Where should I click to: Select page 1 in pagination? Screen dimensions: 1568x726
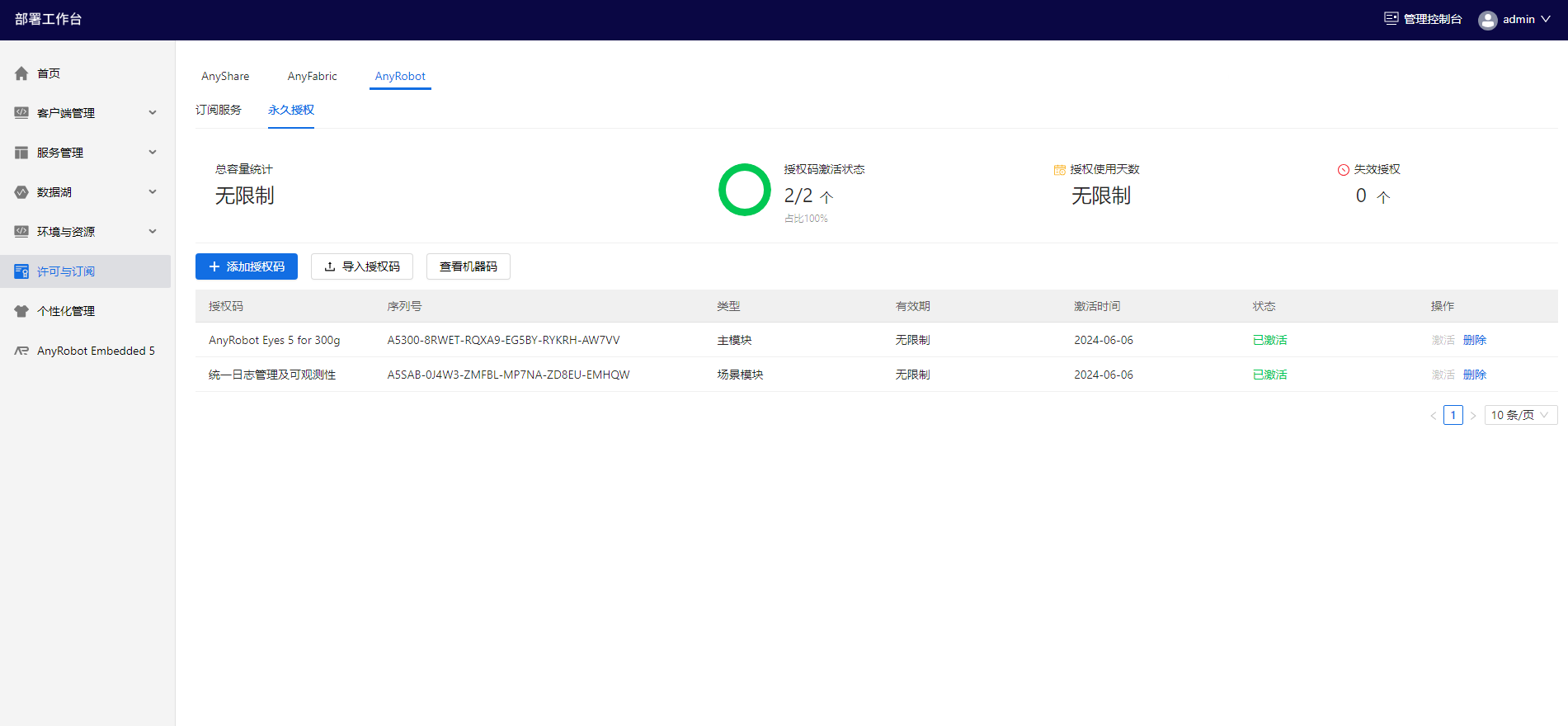tap(1453, 415)
